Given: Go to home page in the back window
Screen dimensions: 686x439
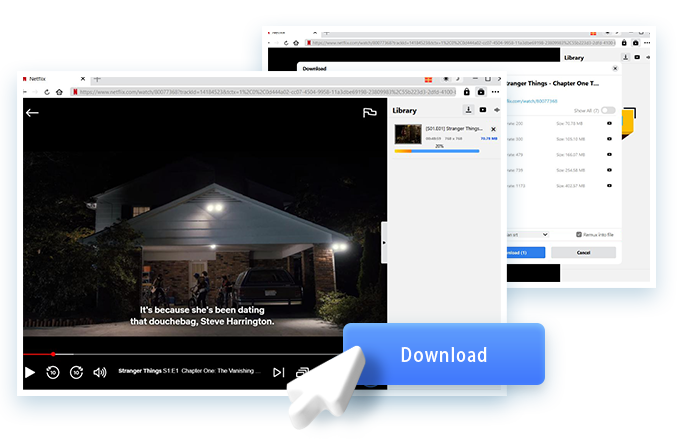Looking at the screenshot, I should click(296, 43).
